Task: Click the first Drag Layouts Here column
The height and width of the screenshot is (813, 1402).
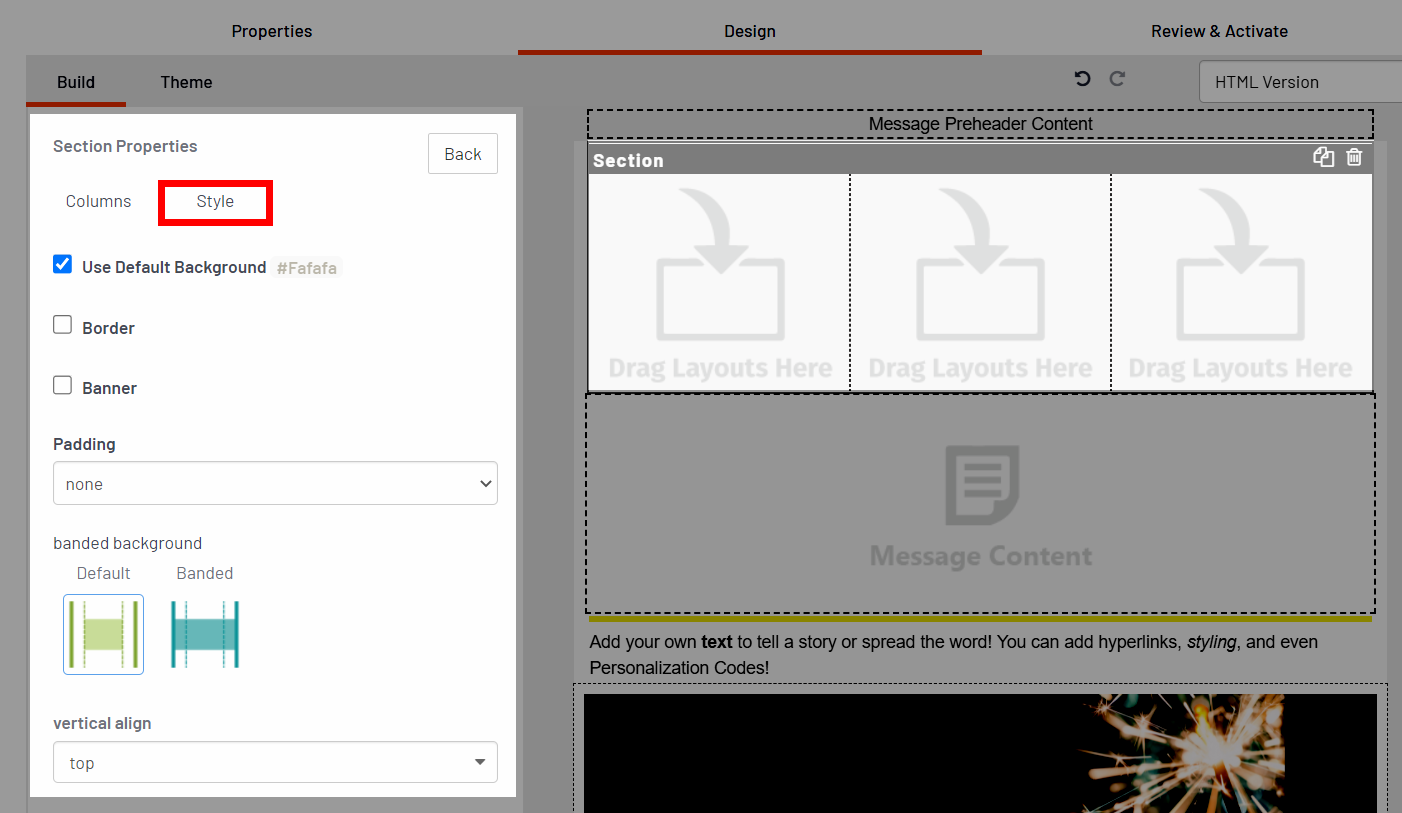Action: tap(719, 283)
